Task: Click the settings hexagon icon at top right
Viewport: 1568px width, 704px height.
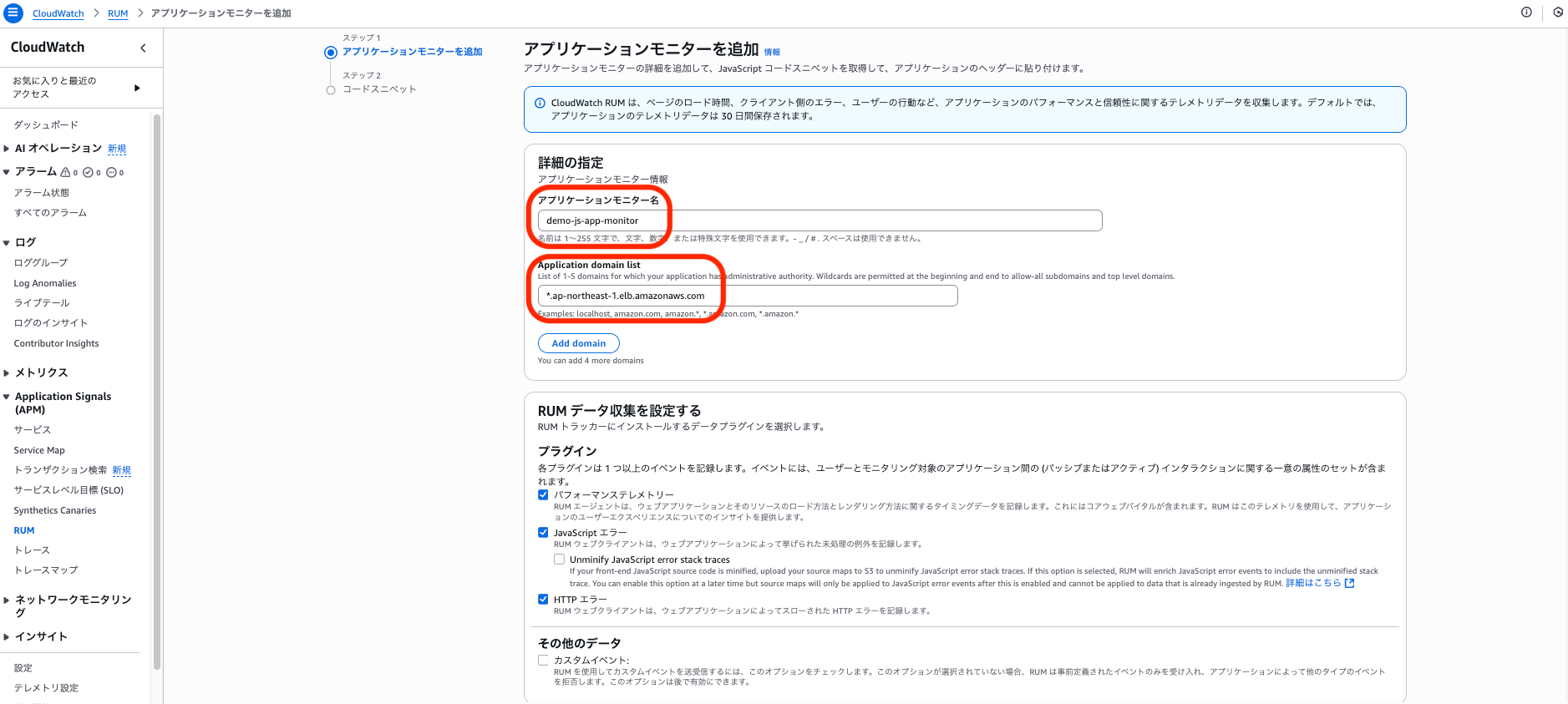Action: 1558,13
